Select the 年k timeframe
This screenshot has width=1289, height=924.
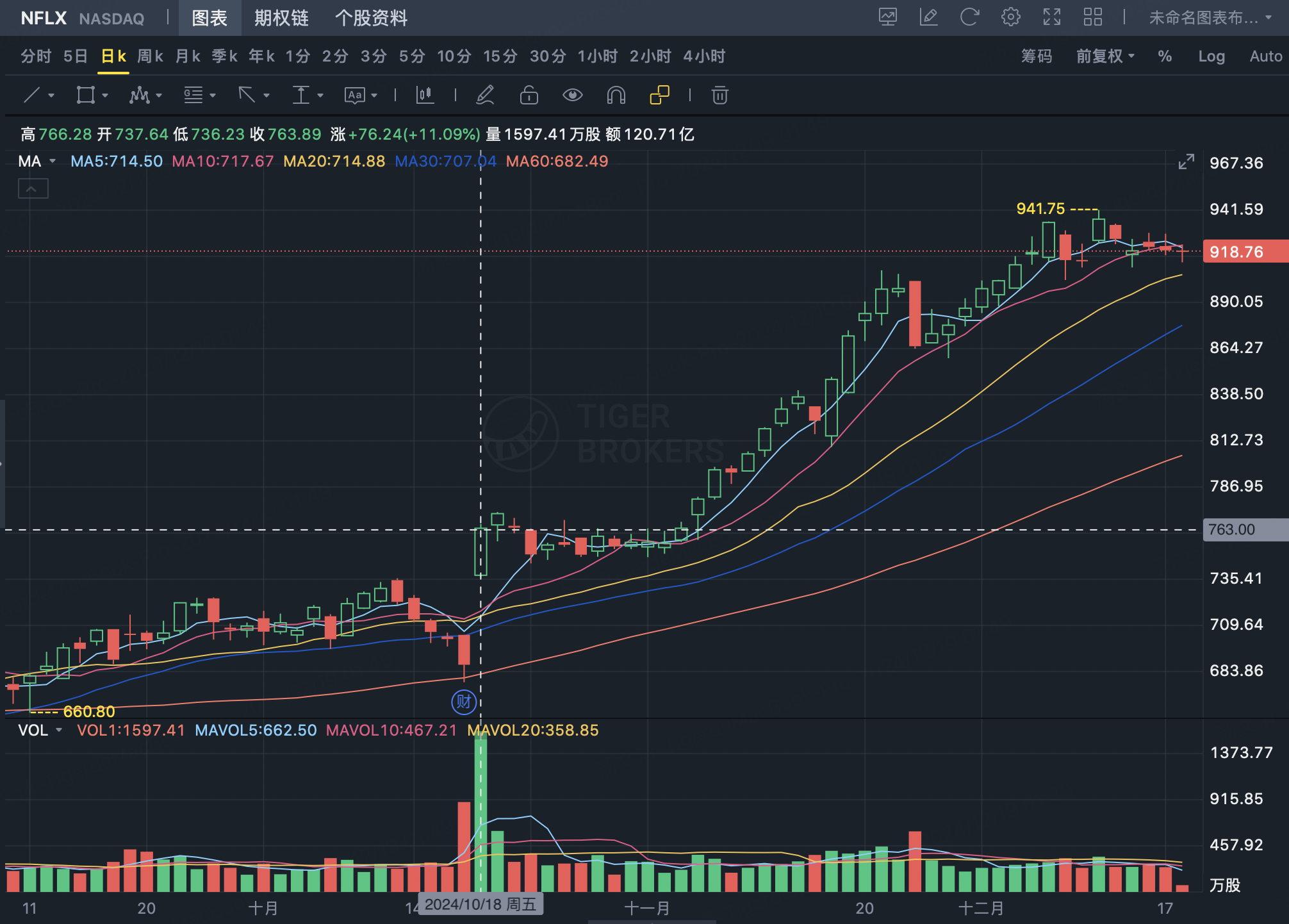click(x=261, y=56)
